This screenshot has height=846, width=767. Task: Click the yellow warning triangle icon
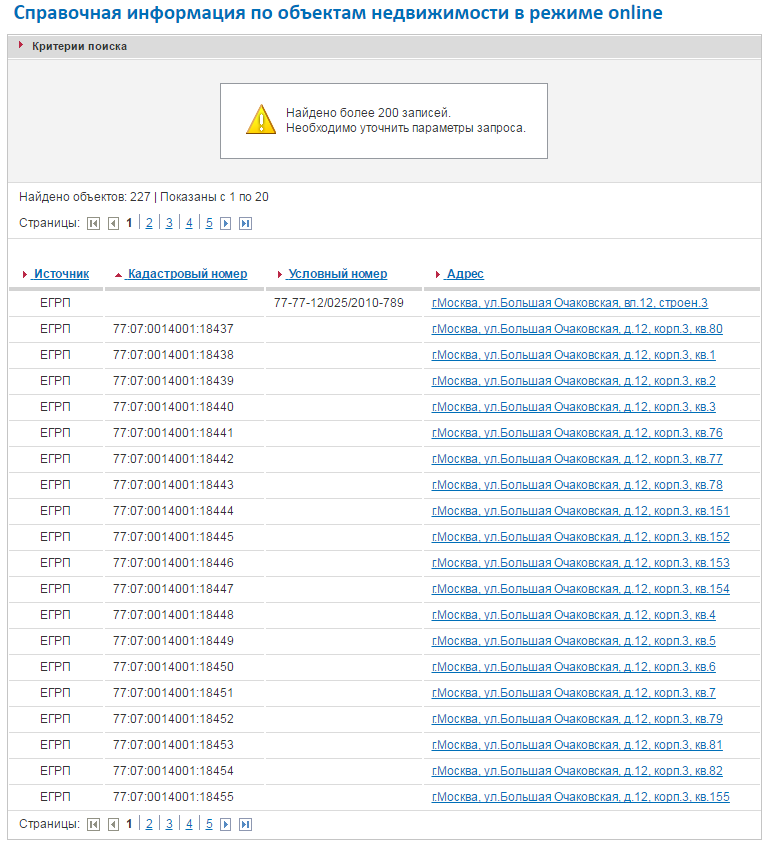[260, 120]
